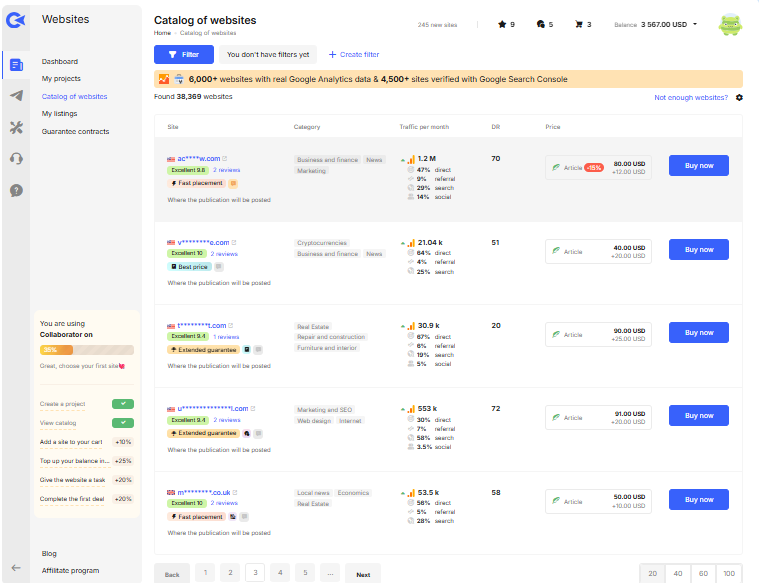Buy now for v********e.com
The height and width of the screenshot is (583, 759).
coord(698,249)
